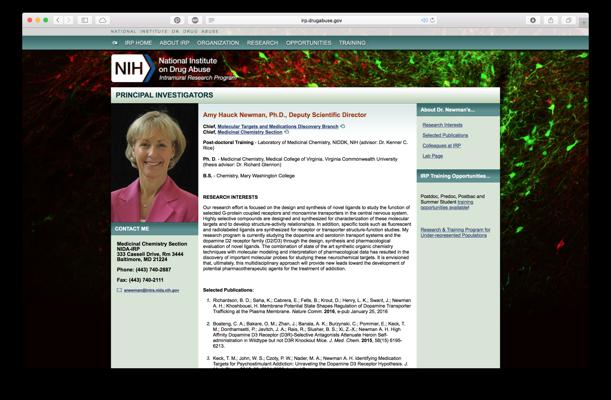Click the Safari back arrow button

point(57,20)
